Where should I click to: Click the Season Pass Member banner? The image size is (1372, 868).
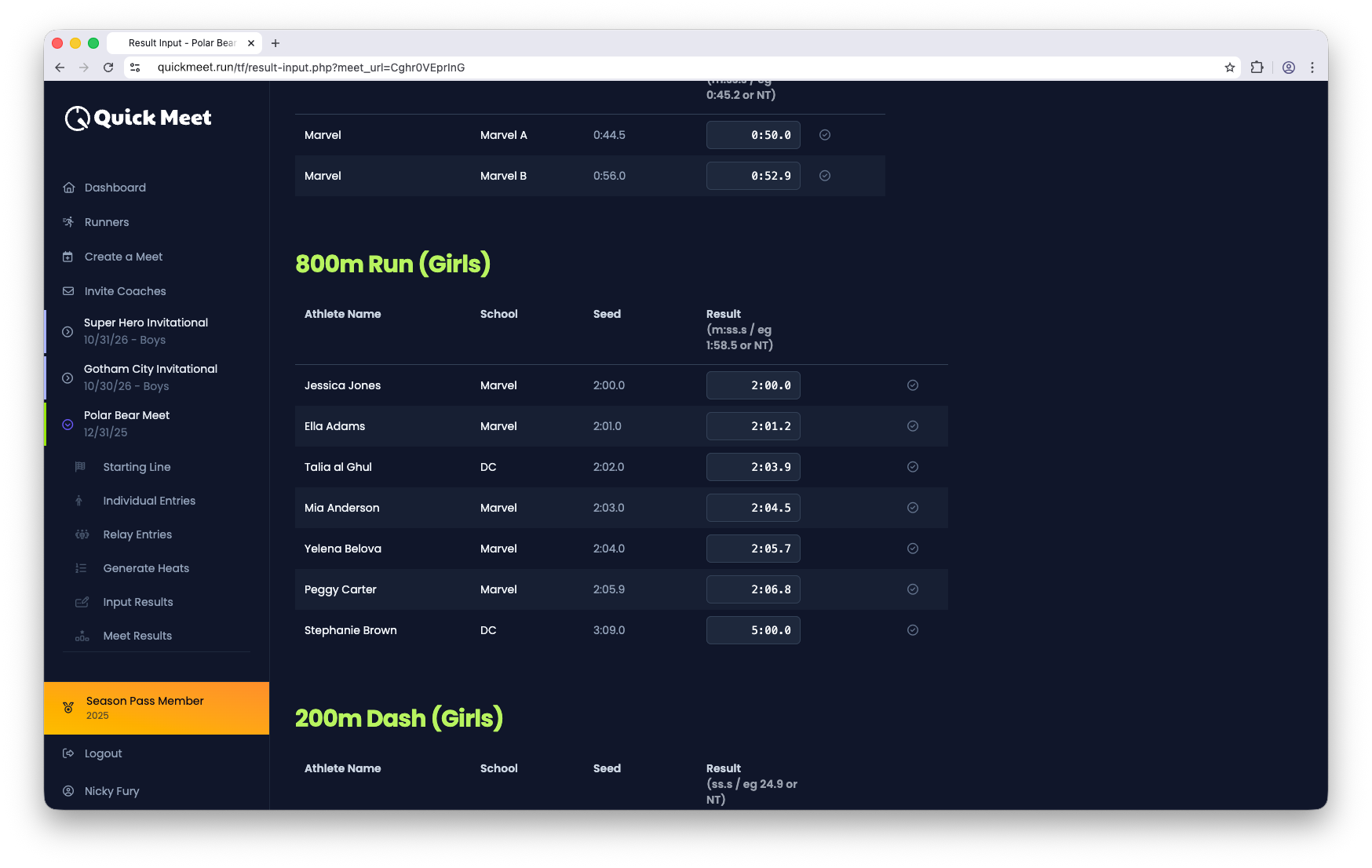tap(156, 707)
